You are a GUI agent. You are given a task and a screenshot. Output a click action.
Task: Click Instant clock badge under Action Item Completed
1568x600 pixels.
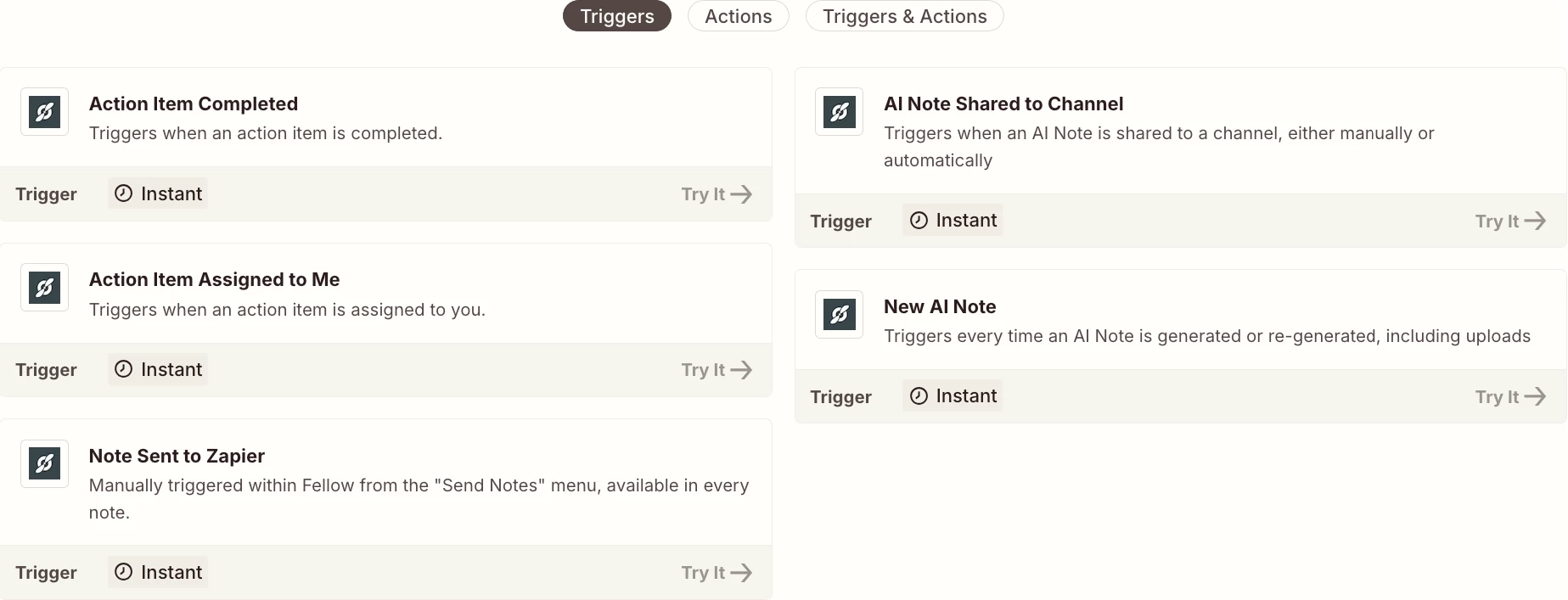(158, 193)
